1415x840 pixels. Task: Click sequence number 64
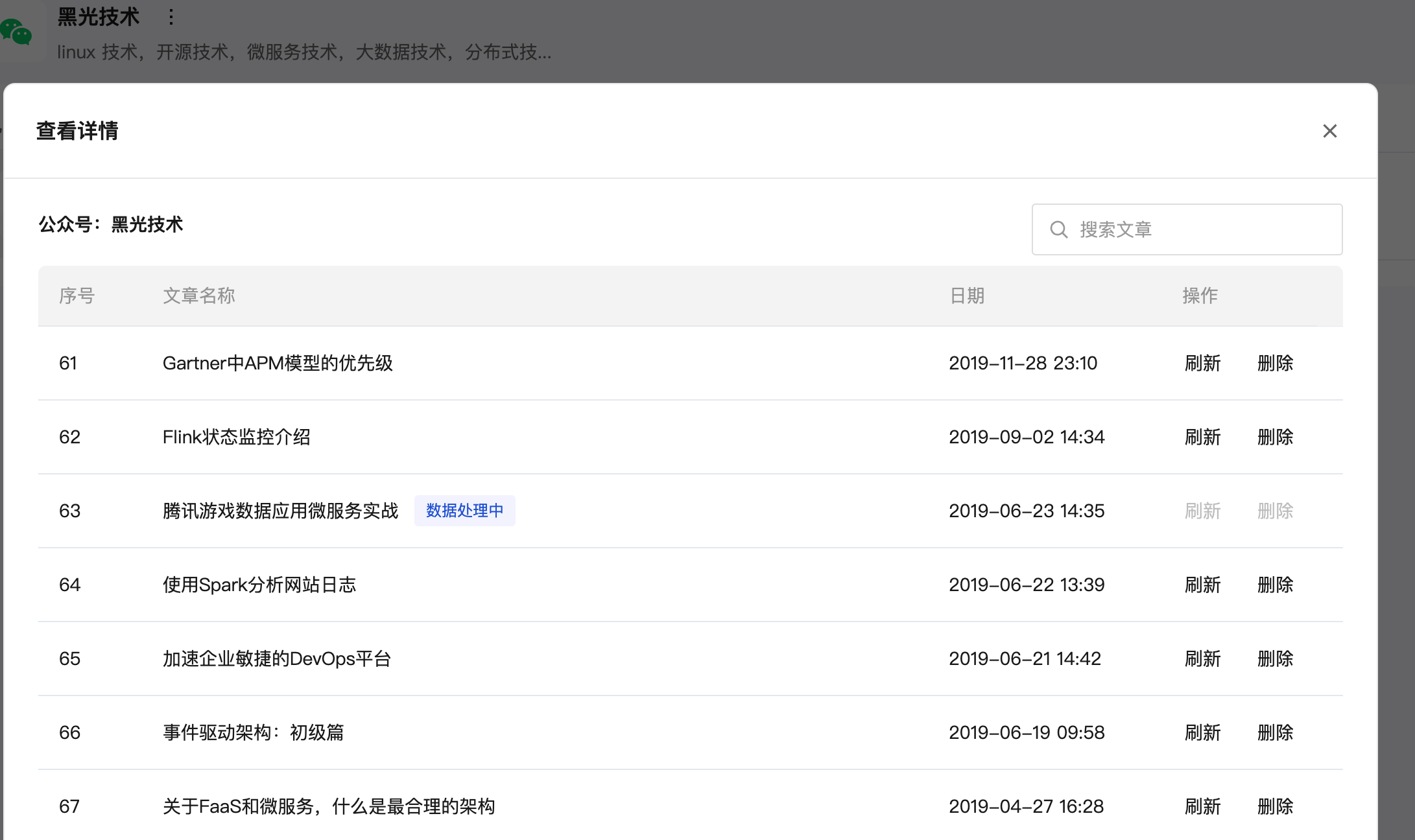coord(69,585)
